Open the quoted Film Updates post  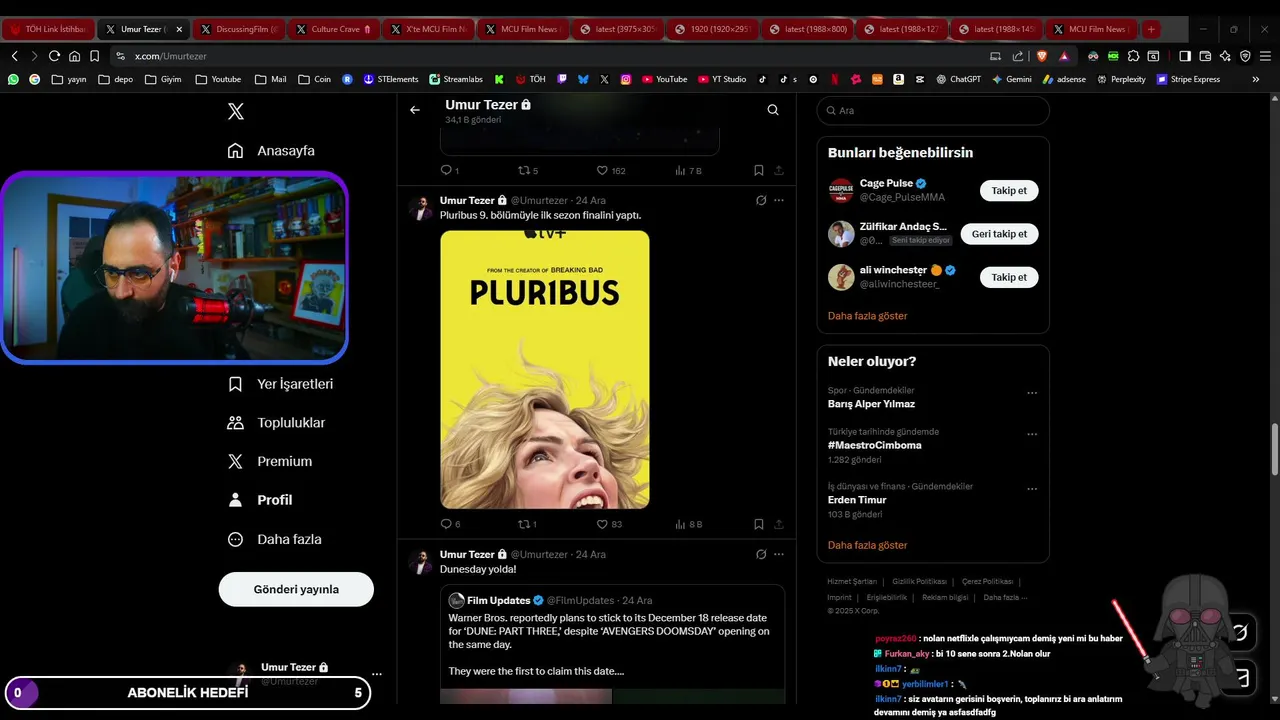tap(613, 644)
